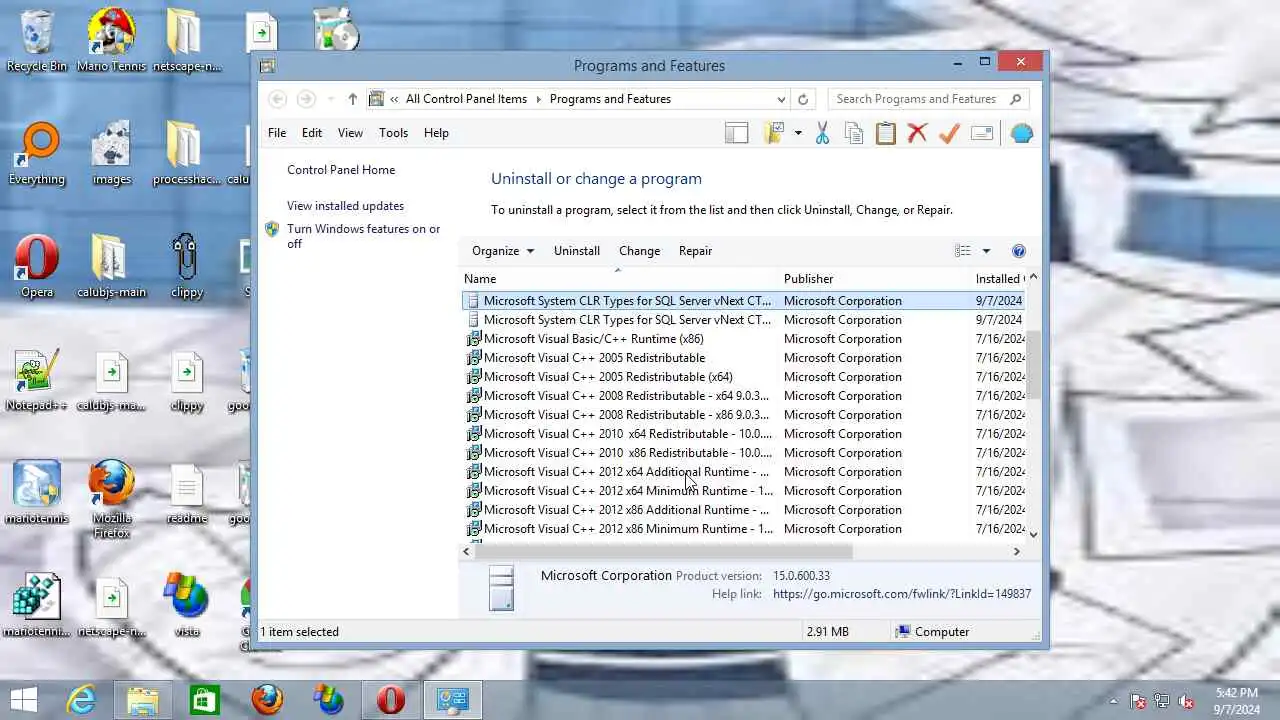Click the blue shell icon in toolbar

[x=1021, y=133]
